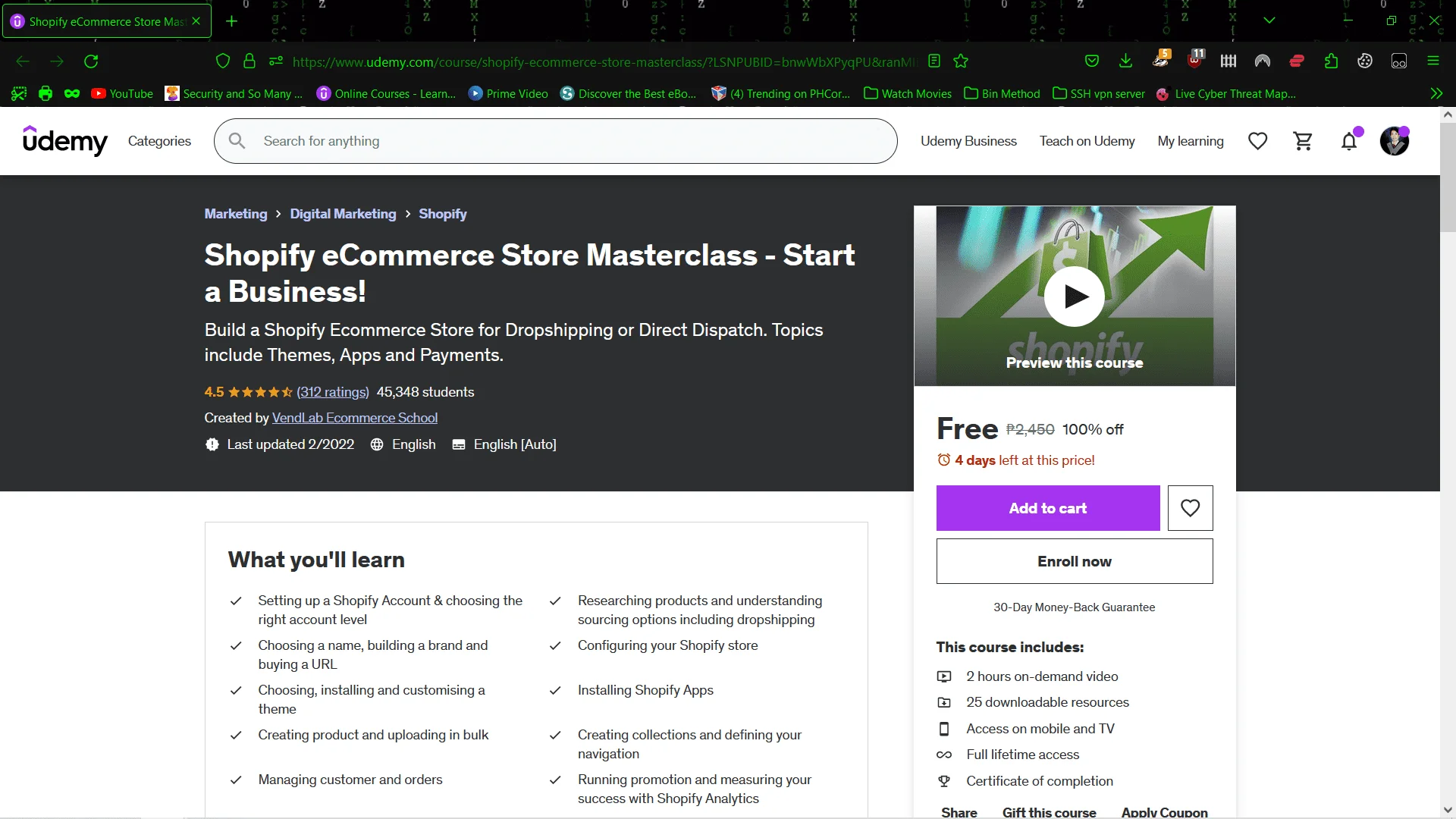The width and height of the screenshot is (1456, 819).
Task: Open SSH vpn server bookmark folder
Action: click(x=1099, y=94)
